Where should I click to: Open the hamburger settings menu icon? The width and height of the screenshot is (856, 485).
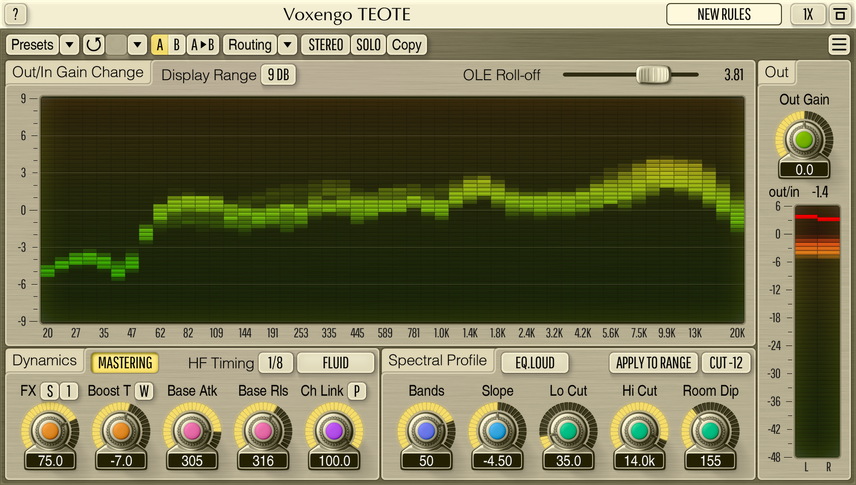pos(838,45)
